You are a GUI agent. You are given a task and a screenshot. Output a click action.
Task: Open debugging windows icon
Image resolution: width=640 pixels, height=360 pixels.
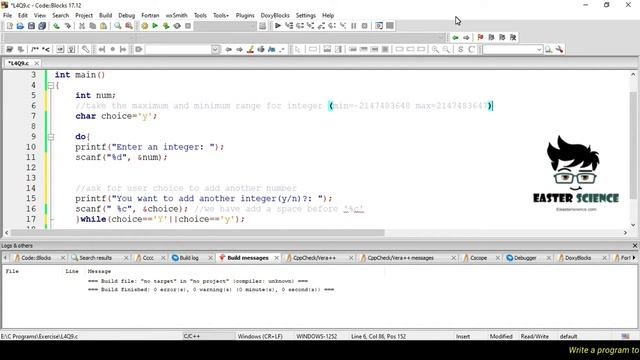[379, 26]
